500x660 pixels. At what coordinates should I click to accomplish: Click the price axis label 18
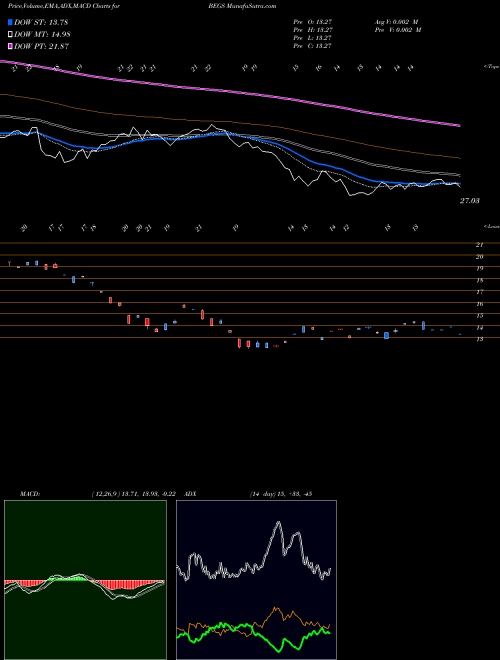coord(479,280)
